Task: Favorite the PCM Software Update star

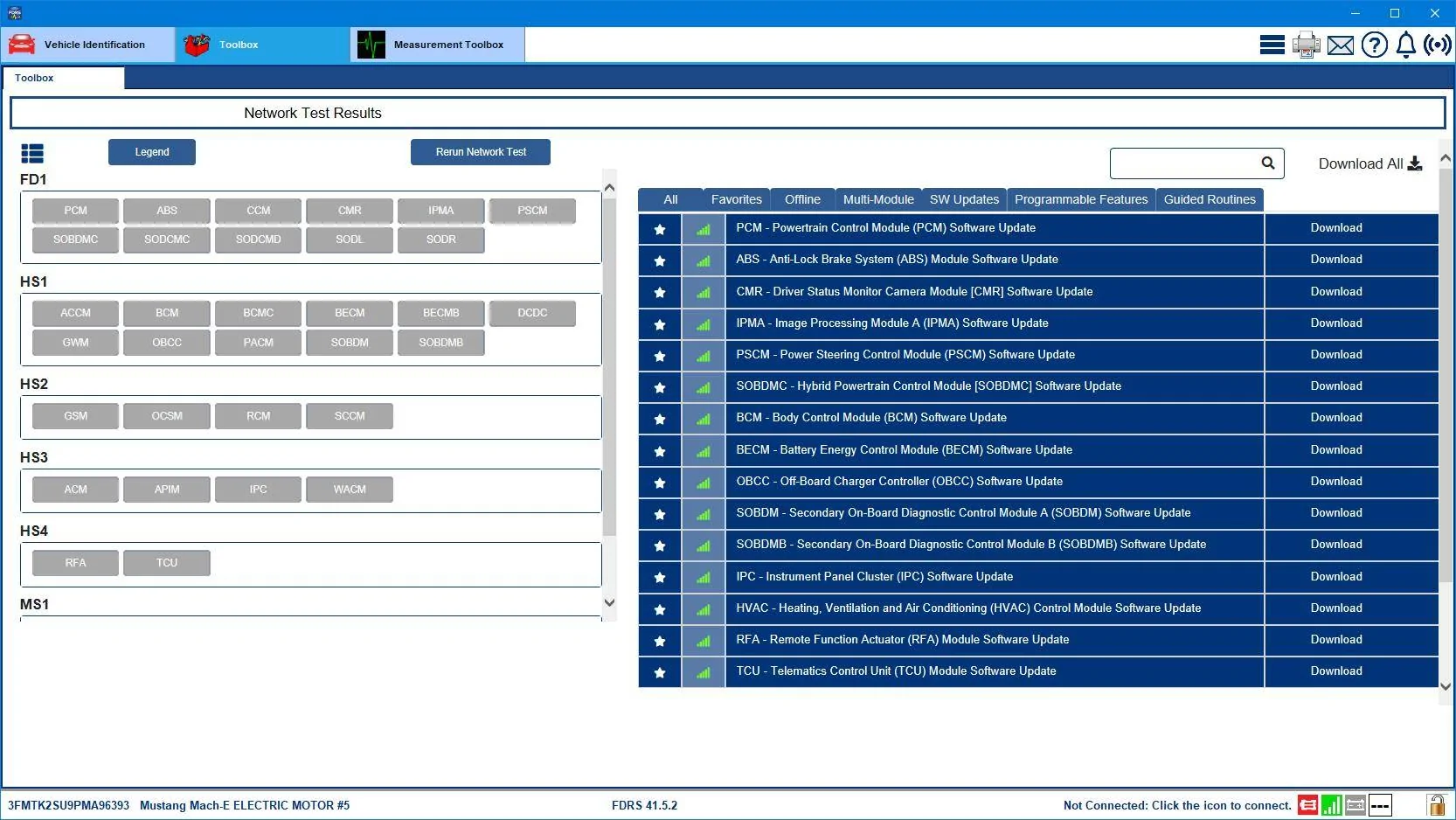Action: (x=660, y=229)
